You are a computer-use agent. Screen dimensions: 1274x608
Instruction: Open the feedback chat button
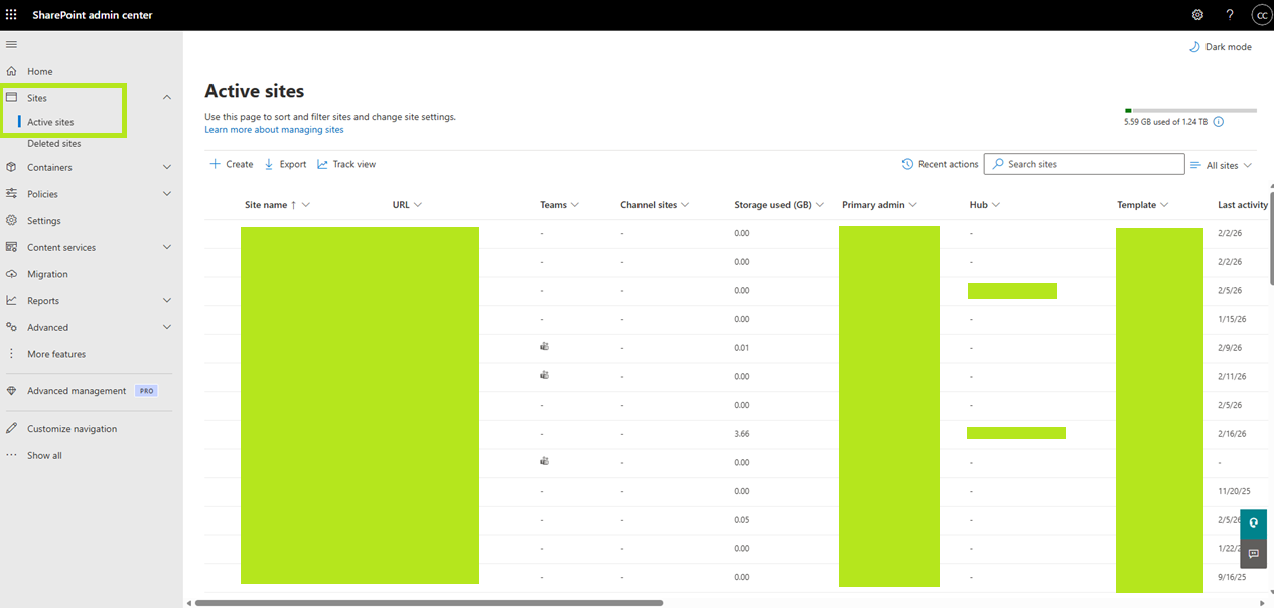1253,554
